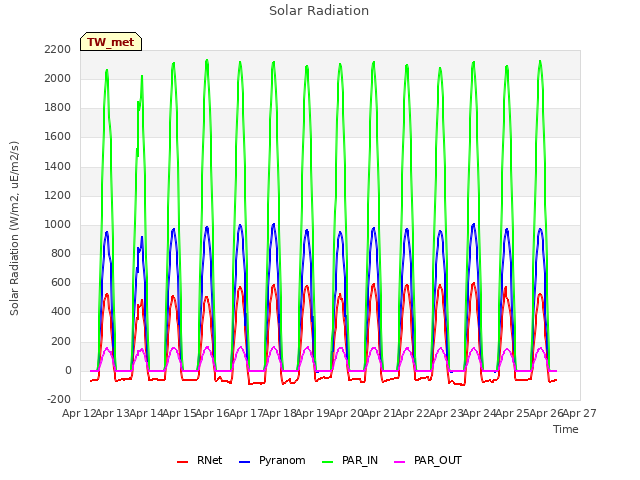Click the TW_met label box

coord(111,42)
